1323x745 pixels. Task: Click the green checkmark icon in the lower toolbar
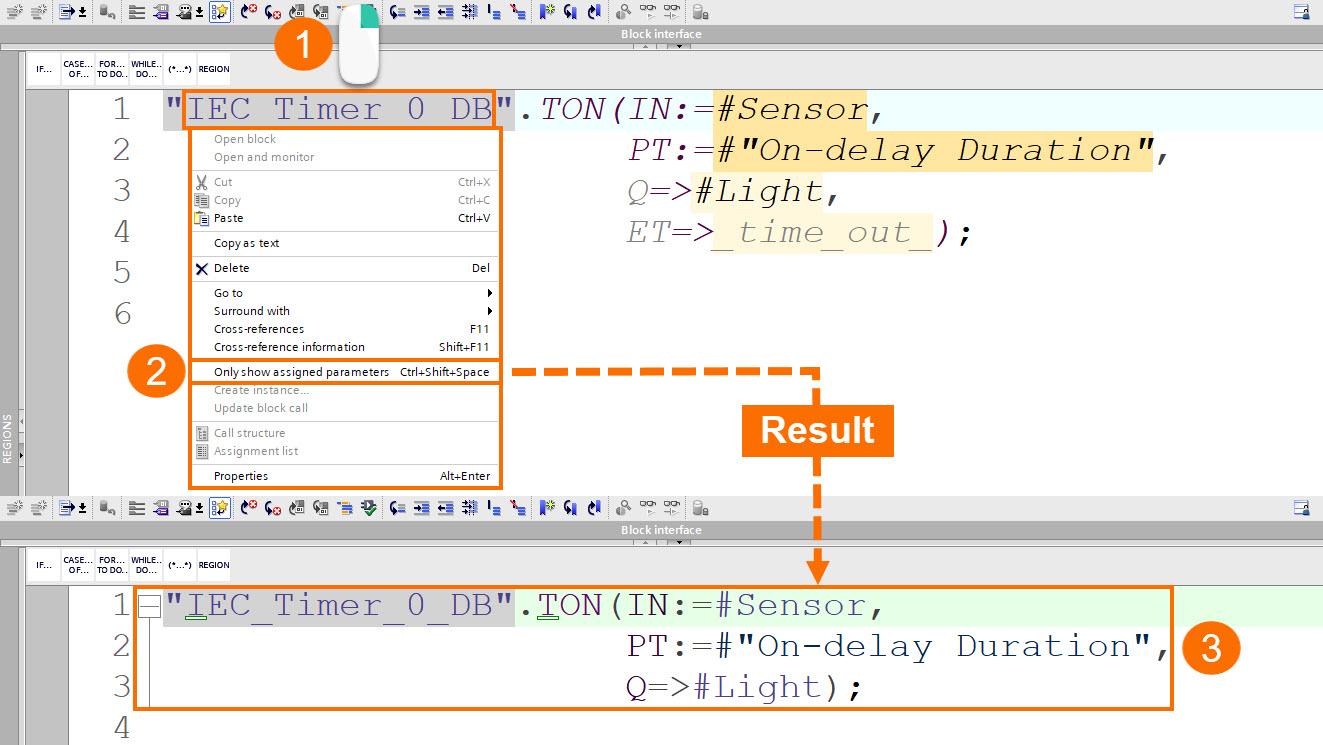point(369,508)
